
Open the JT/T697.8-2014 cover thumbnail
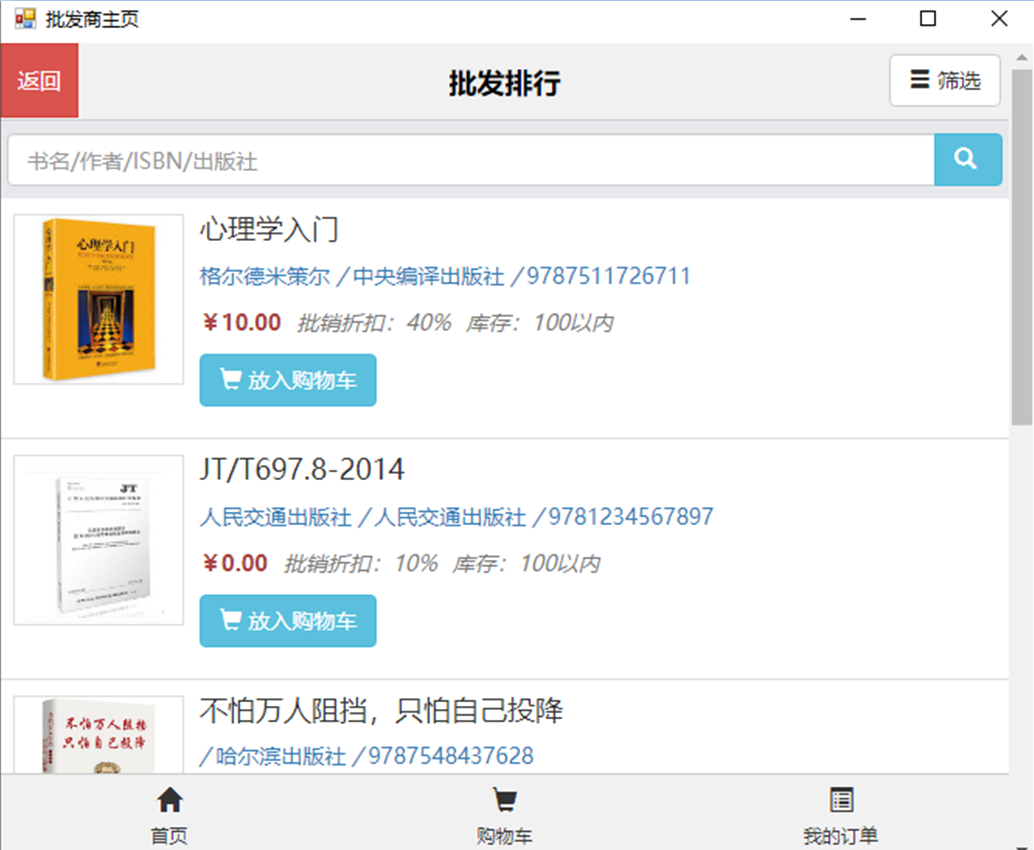98,539
